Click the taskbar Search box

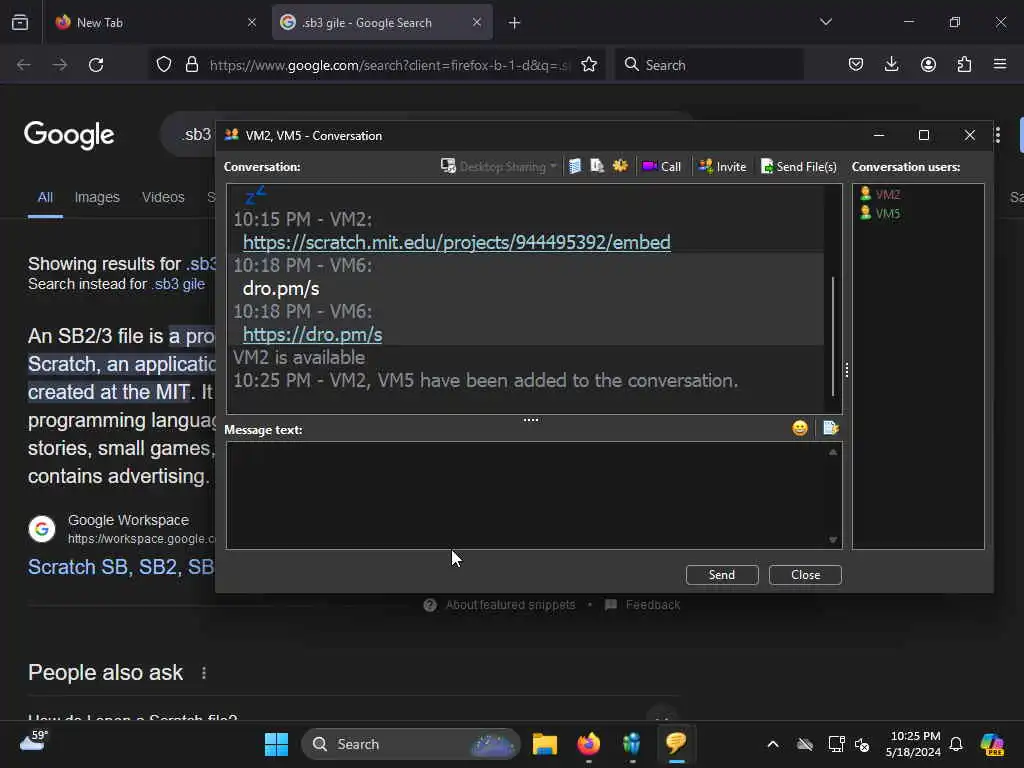click(x=411, y=744)
